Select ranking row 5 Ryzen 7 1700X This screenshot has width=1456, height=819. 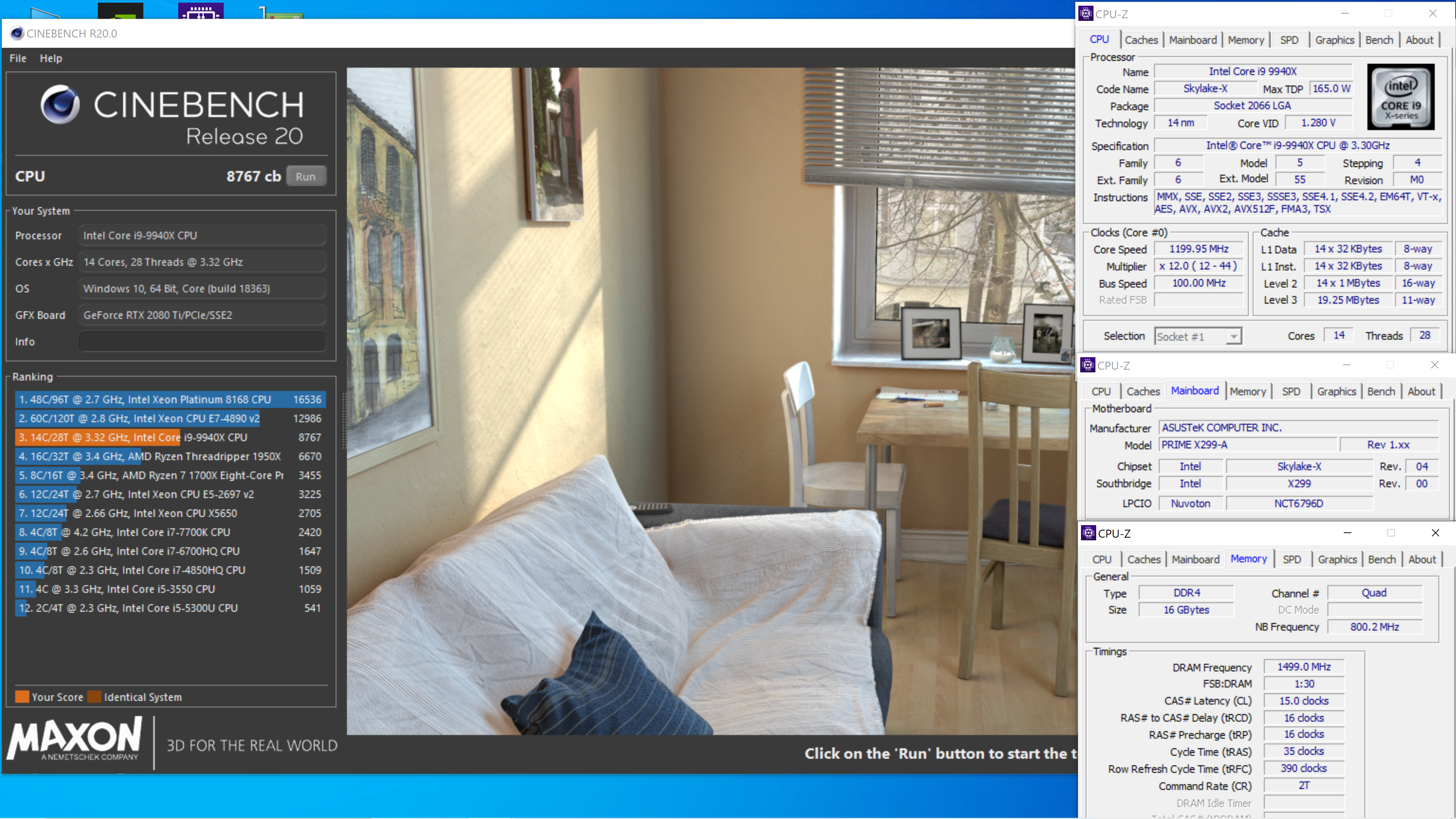click(170, 475)
